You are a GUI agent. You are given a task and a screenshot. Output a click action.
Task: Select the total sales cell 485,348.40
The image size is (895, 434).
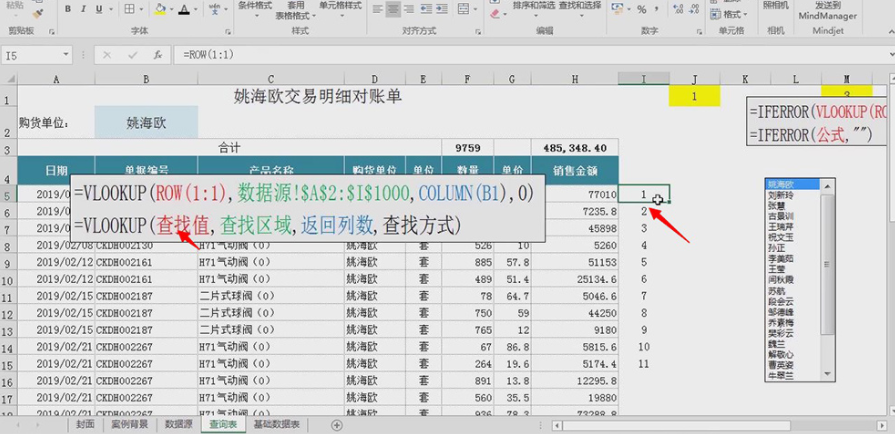pyautogui.click(x=575, y=148)
